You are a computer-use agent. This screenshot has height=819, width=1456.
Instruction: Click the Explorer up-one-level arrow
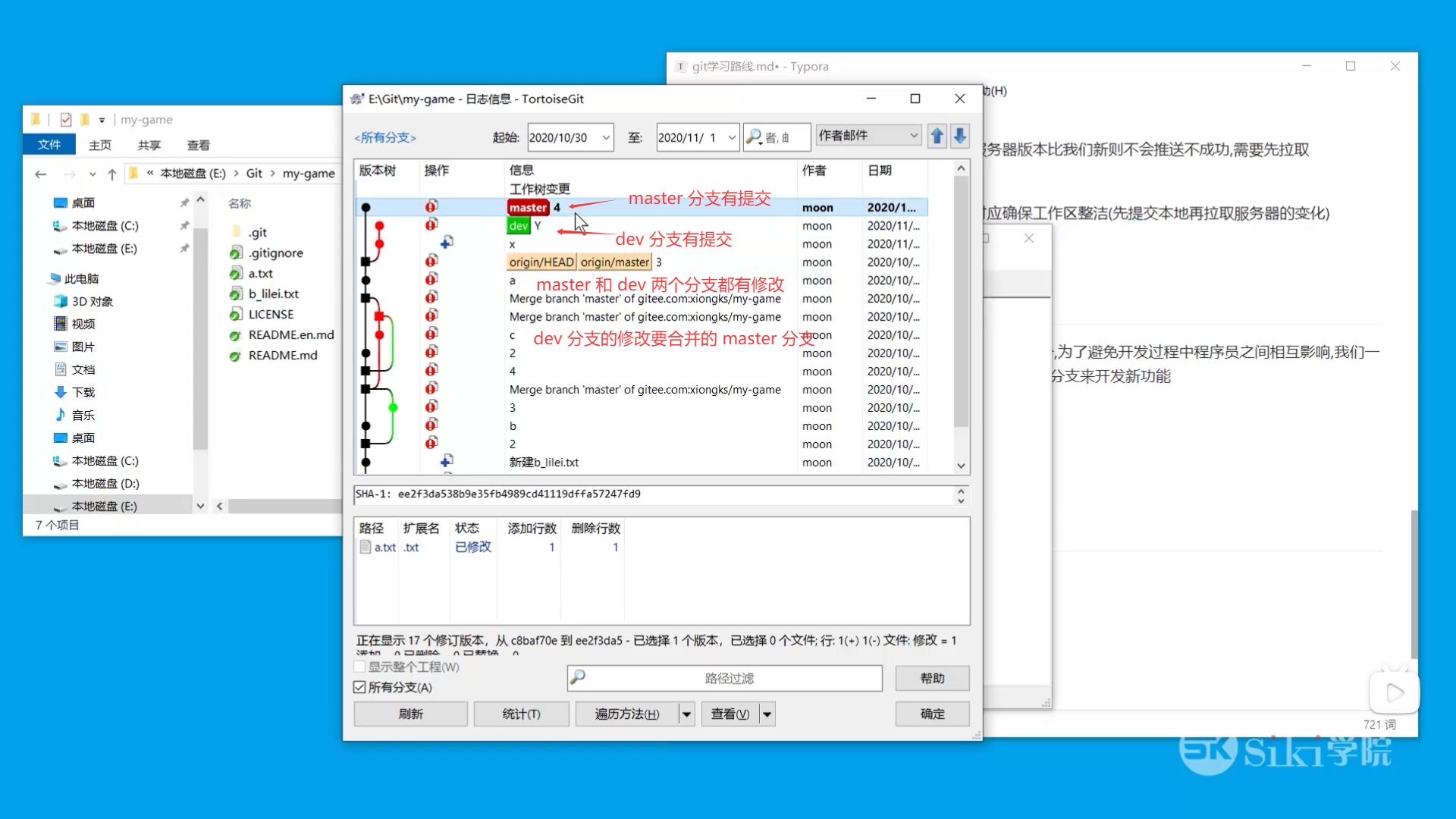click(112, 174)
